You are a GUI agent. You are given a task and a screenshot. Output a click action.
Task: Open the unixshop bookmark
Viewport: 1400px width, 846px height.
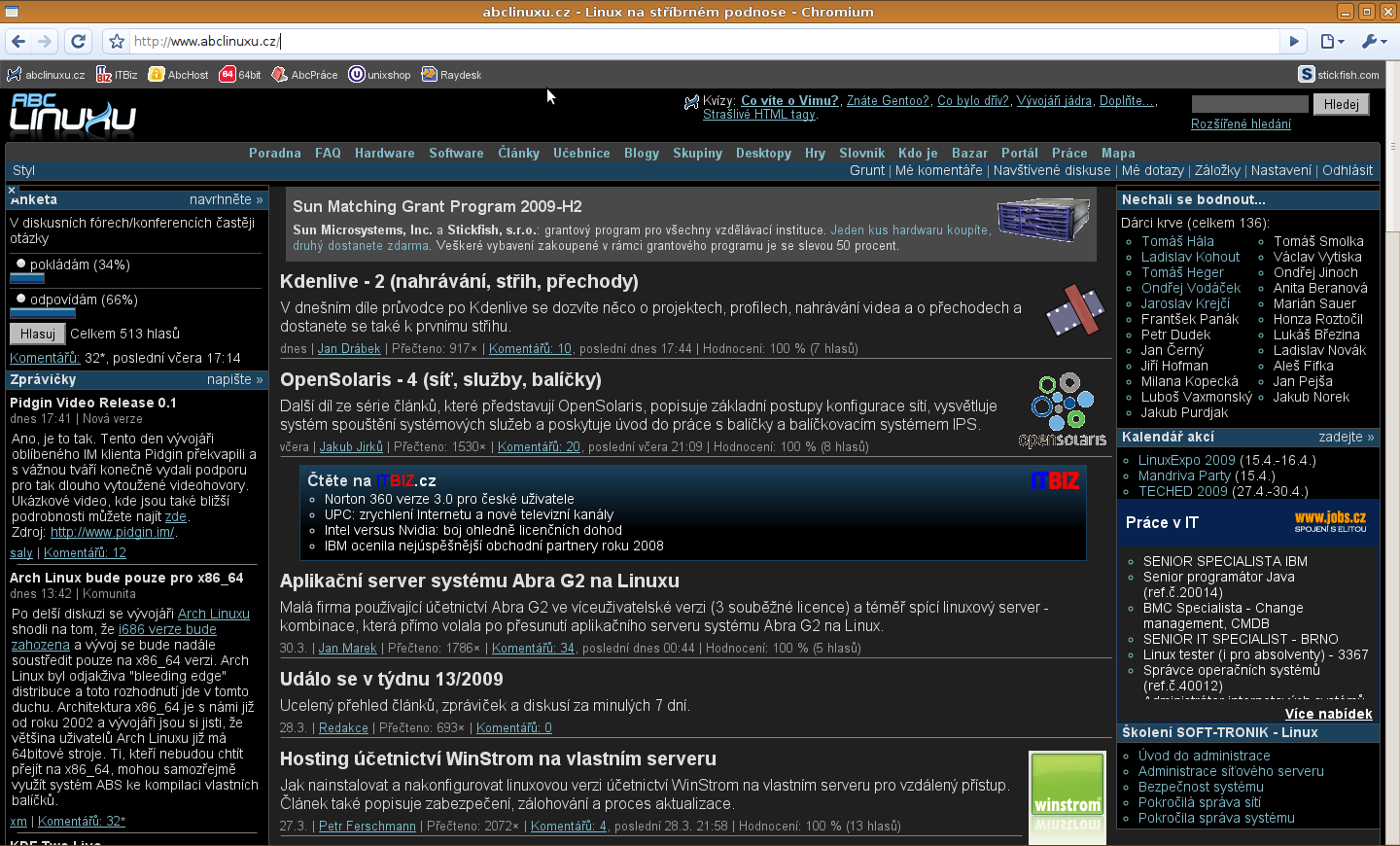pos(380,74)
